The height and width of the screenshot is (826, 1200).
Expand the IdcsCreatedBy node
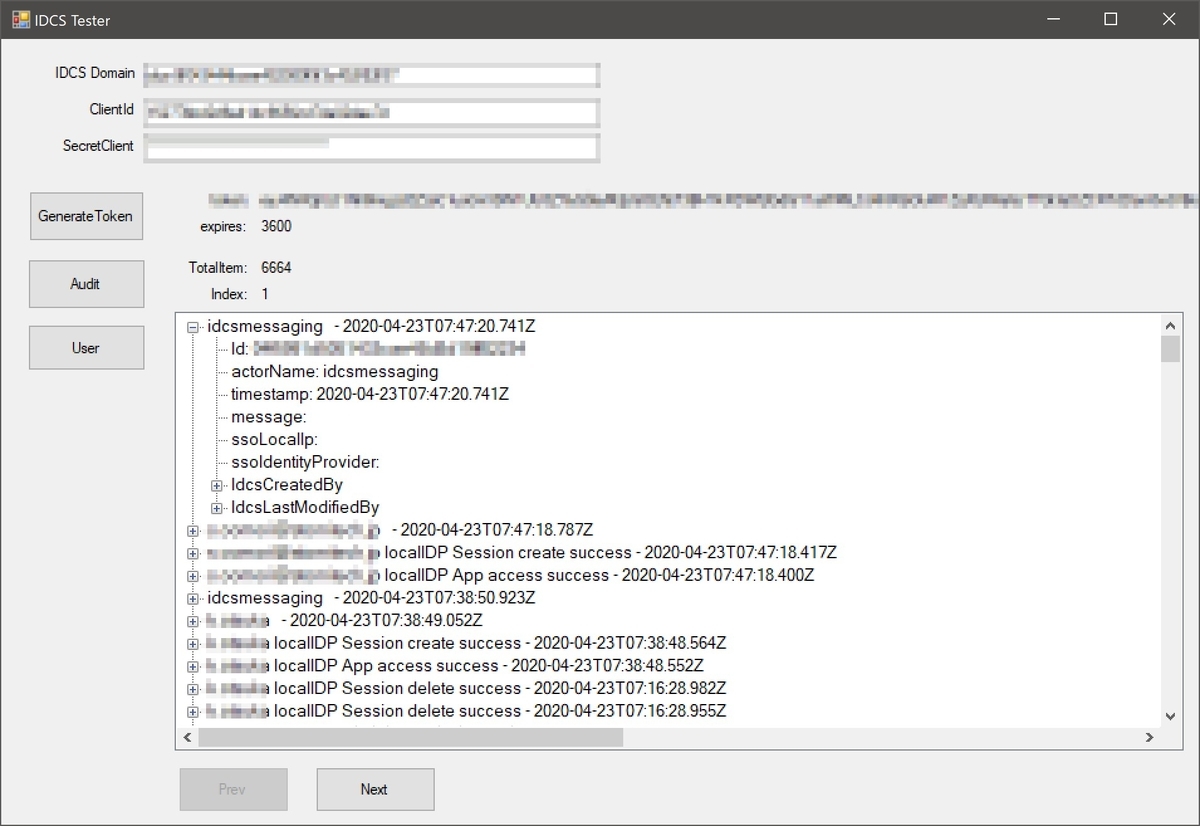tap(217, 485)
